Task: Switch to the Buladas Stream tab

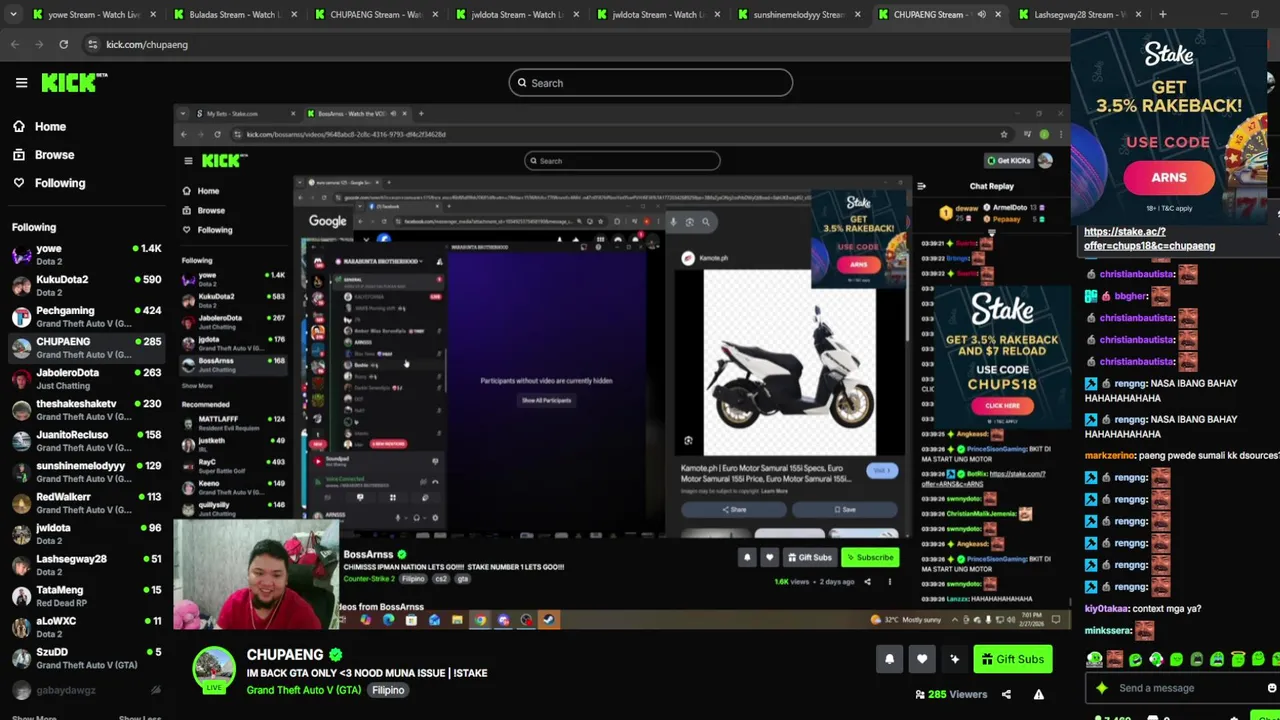Action: pos(227,14)
